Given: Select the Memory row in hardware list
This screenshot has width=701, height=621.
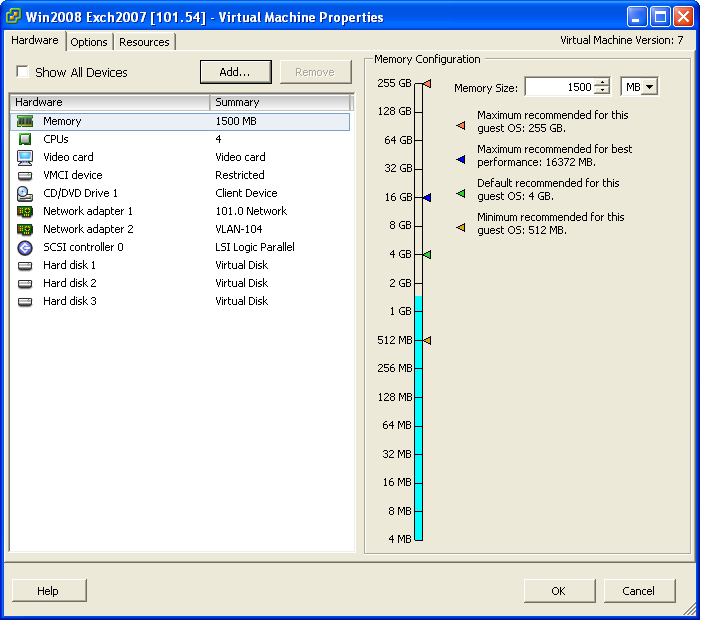Looking at the screenshot, I should tap(180, 122).
